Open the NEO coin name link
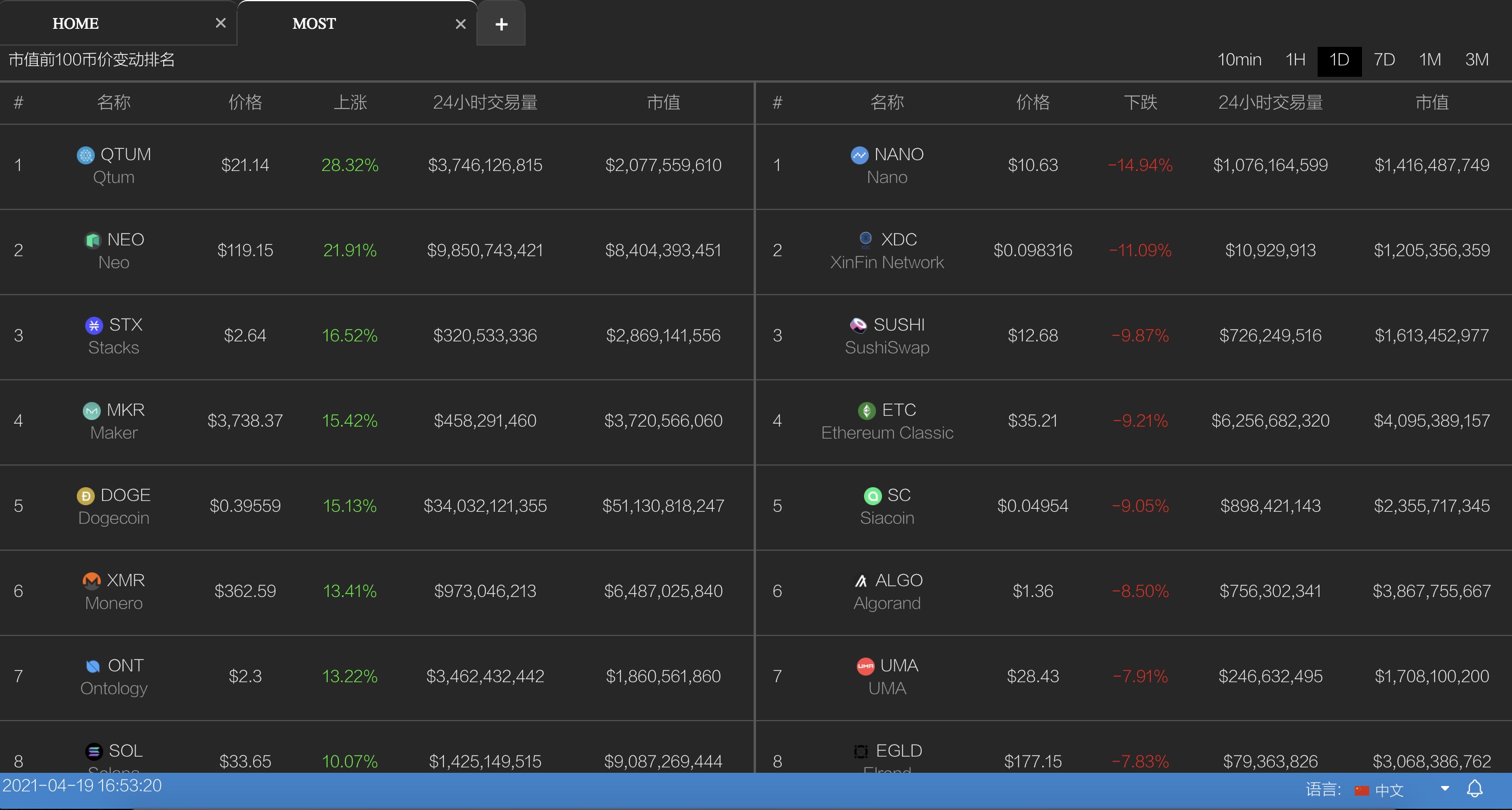The height and width of the screenshot is (810, 1512). (125, 240)
